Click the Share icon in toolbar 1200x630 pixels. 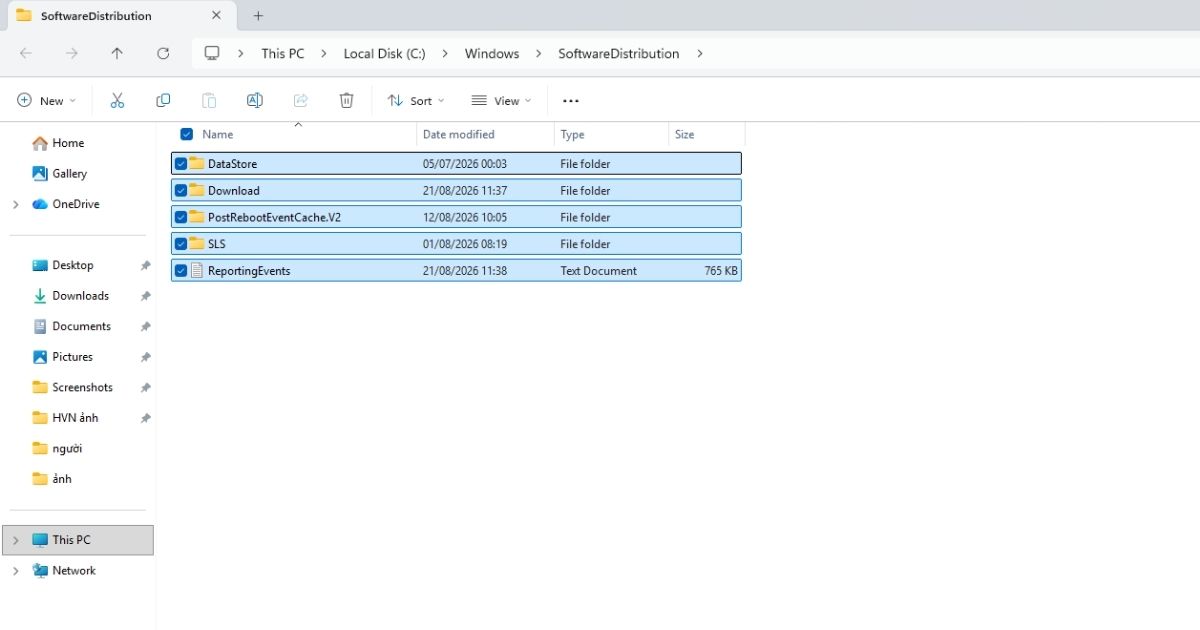pyautogui.click(x=300, y=100)
